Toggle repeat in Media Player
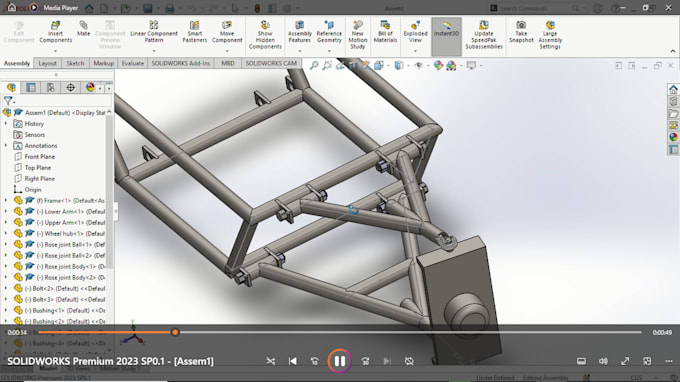680x382 pixels. (409, 361)
